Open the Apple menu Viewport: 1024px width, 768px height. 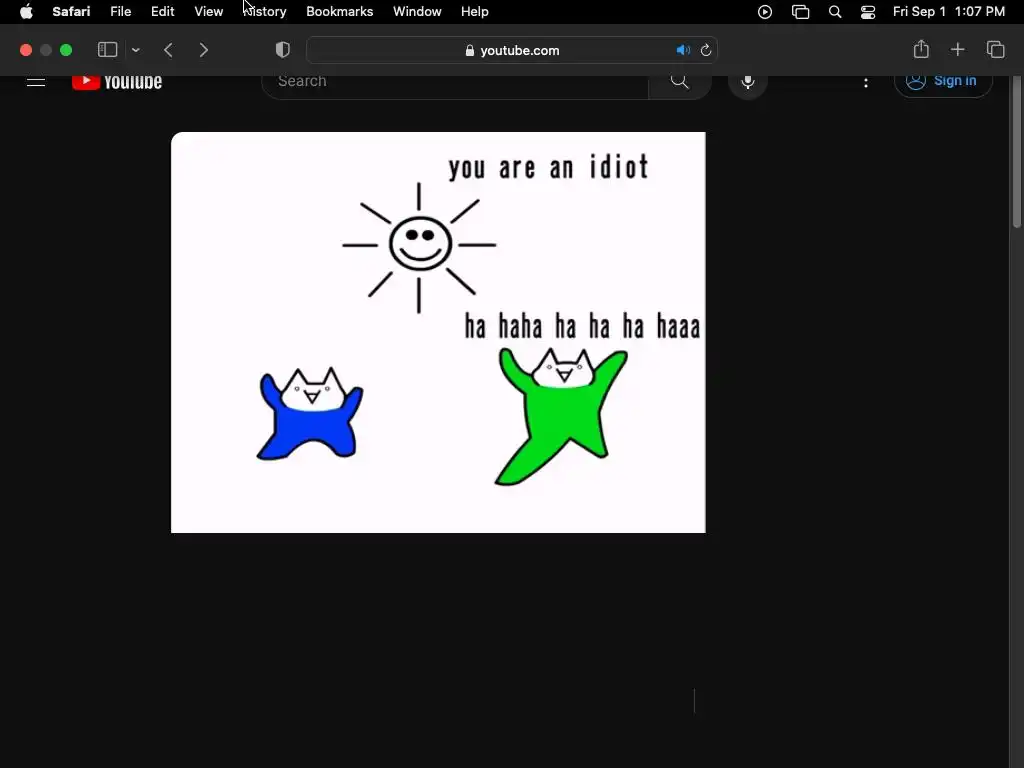click(x=26, y=12)
